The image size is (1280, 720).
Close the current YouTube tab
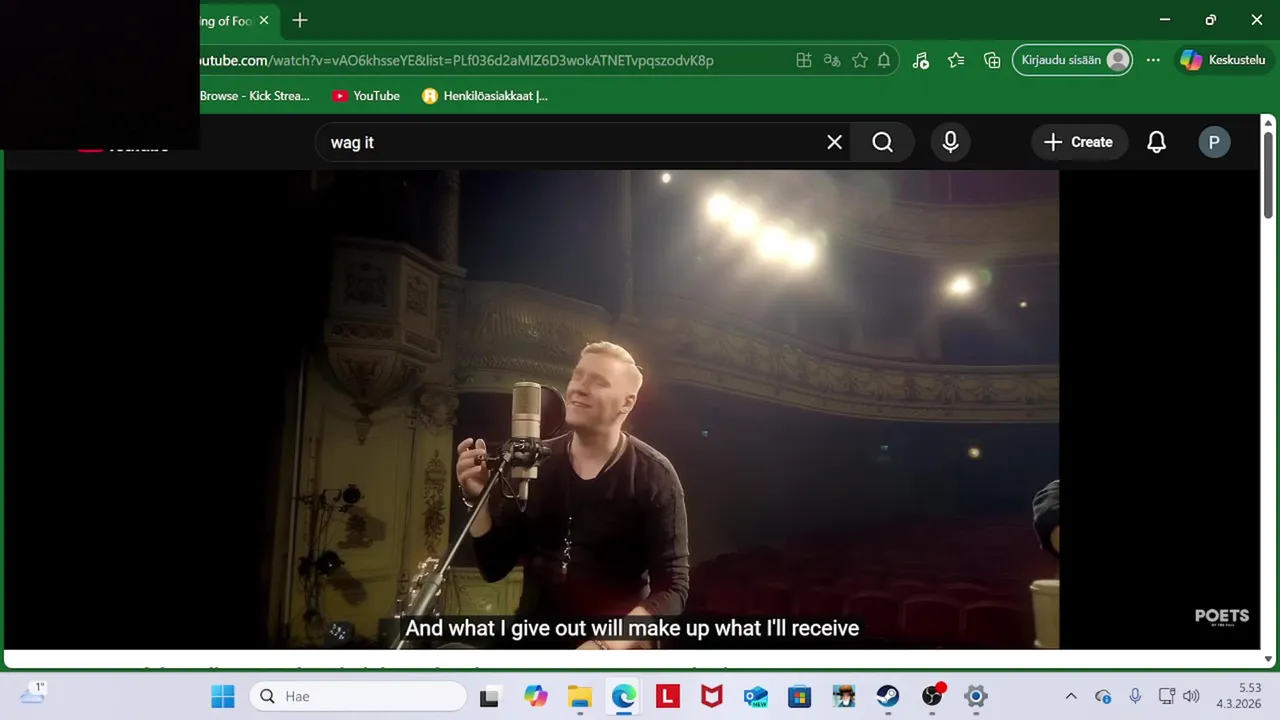(264, 20)
